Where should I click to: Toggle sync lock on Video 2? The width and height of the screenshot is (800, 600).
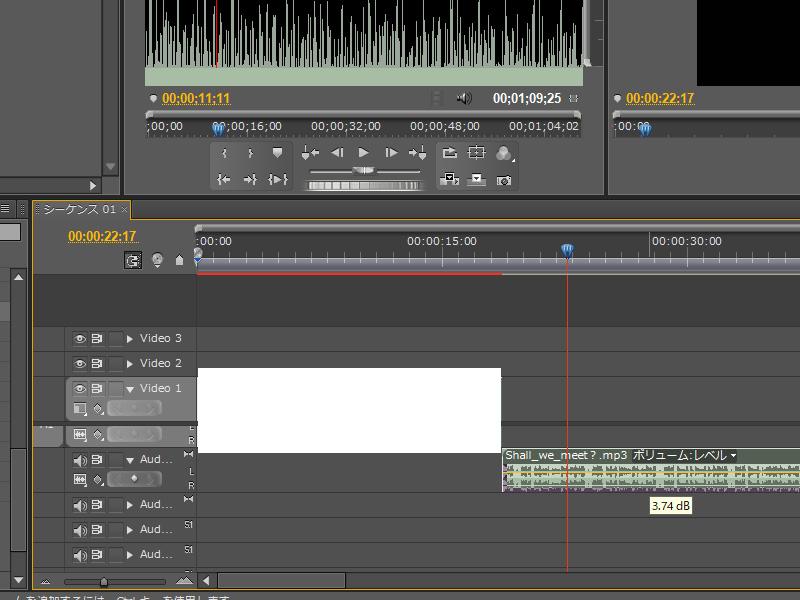coord(97,363)
